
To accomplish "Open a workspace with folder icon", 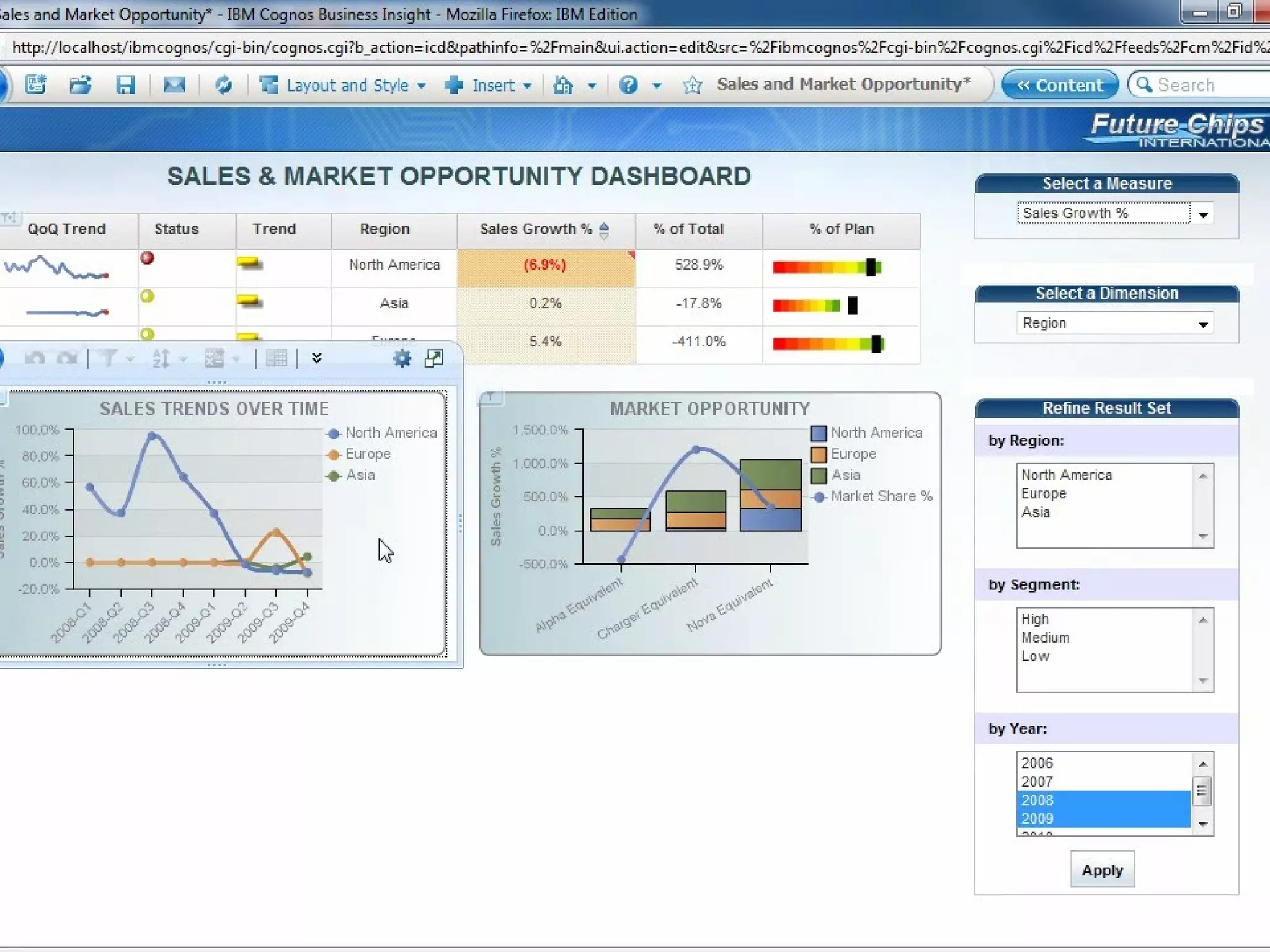I will click(80, 84).
